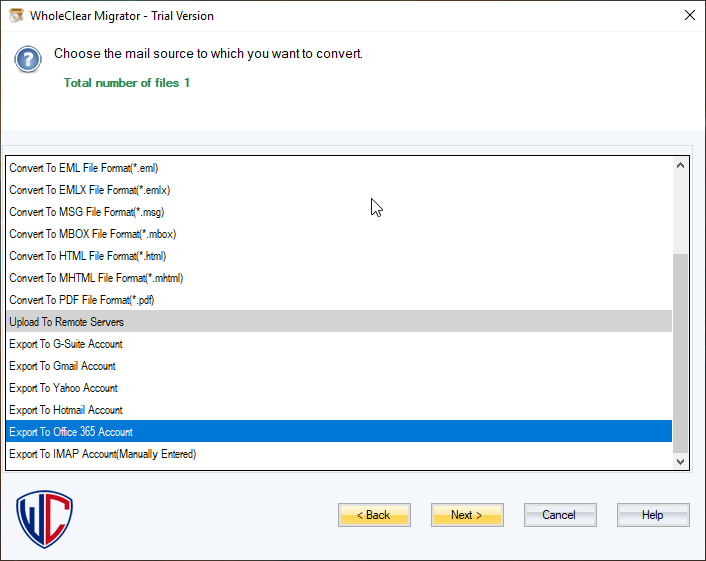Select Export To G-Suite Account
This screenshot has height=561, width=706.
(66, 344)
